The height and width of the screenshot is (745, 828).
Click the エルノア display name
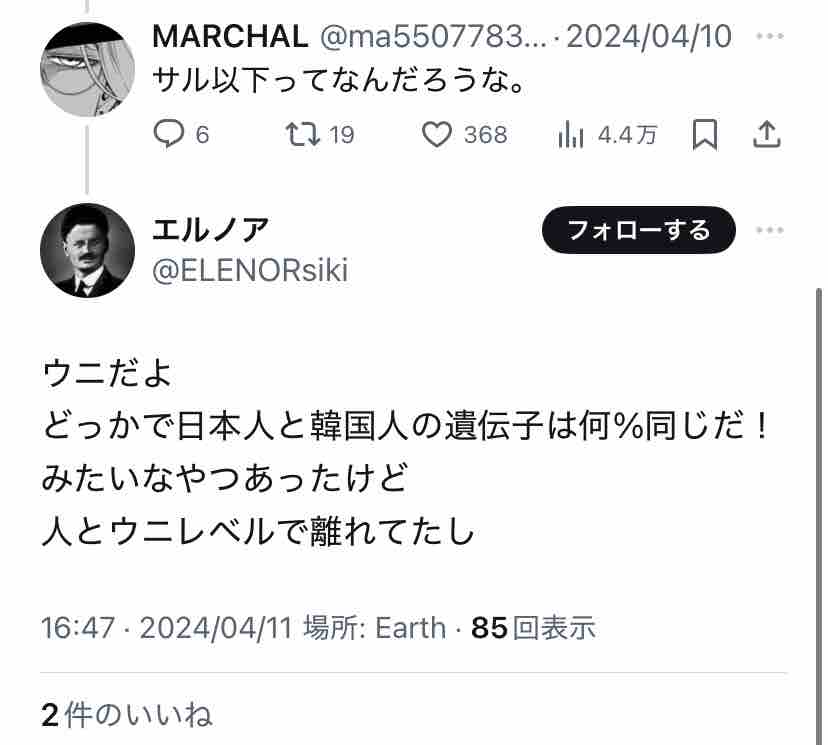[211, 230]
